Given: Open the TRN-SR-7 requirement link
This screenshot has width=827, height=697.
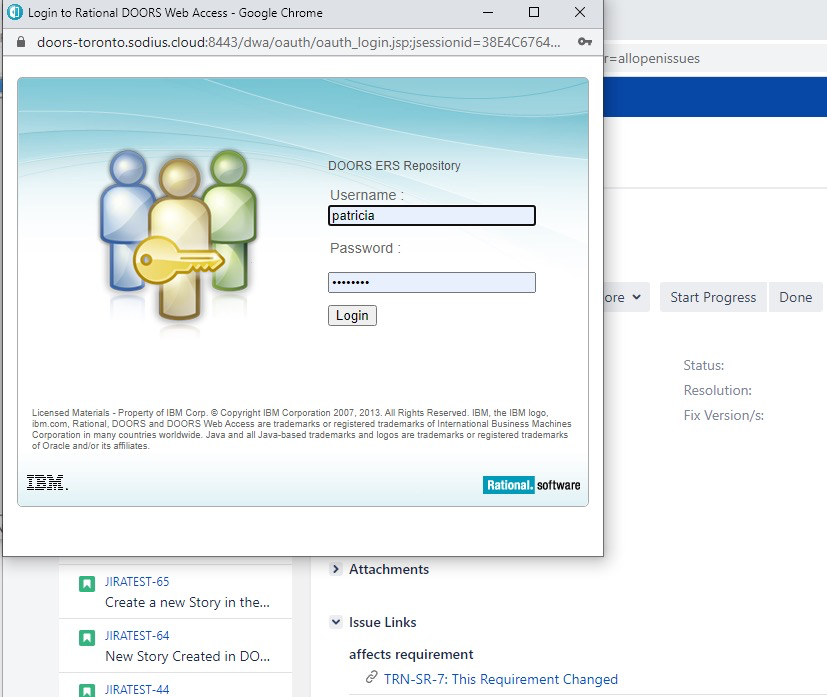Looking at the screenshot, I should point(500,679).
